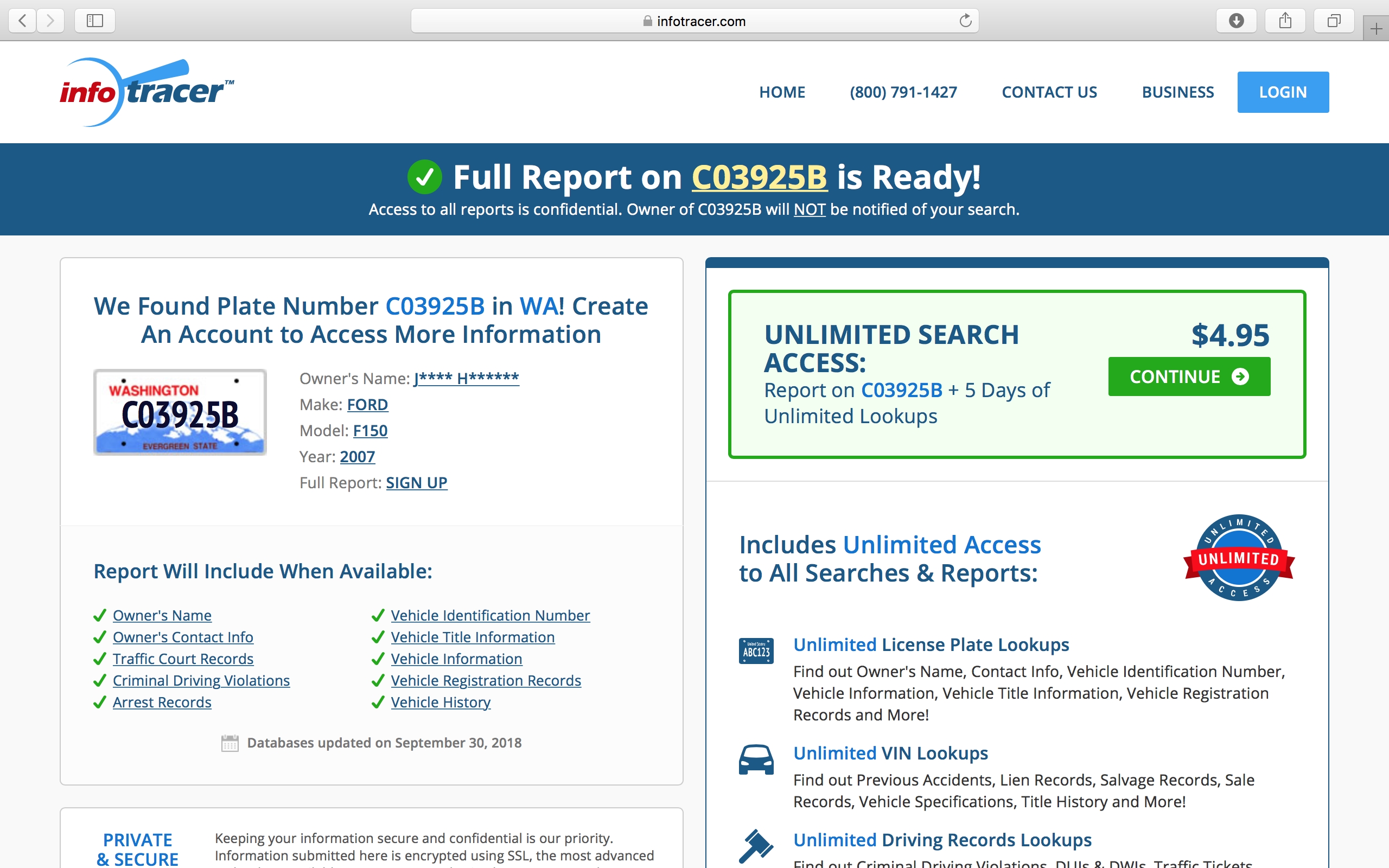The width and height of the screenshot is (1389, 868).
Task: Reload the page using the refresh icon
Action: point(964,21)
